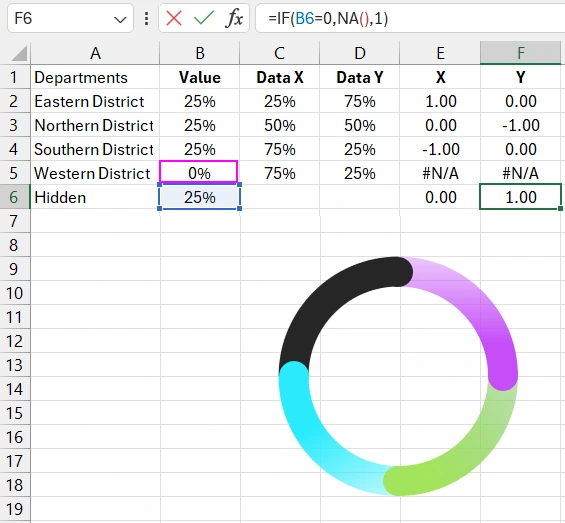The image size is (565, 523).
Task: Click the Departments header cell
Action: point(95,77)
